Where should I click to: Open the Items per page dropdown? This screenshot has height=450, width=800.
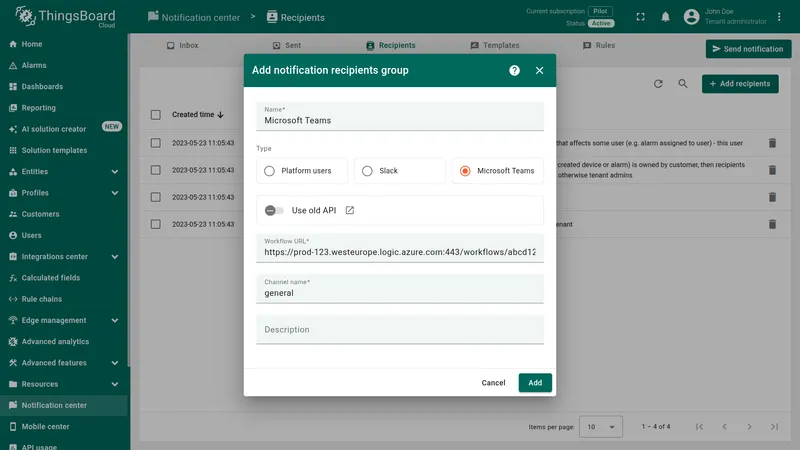[601, 427]
